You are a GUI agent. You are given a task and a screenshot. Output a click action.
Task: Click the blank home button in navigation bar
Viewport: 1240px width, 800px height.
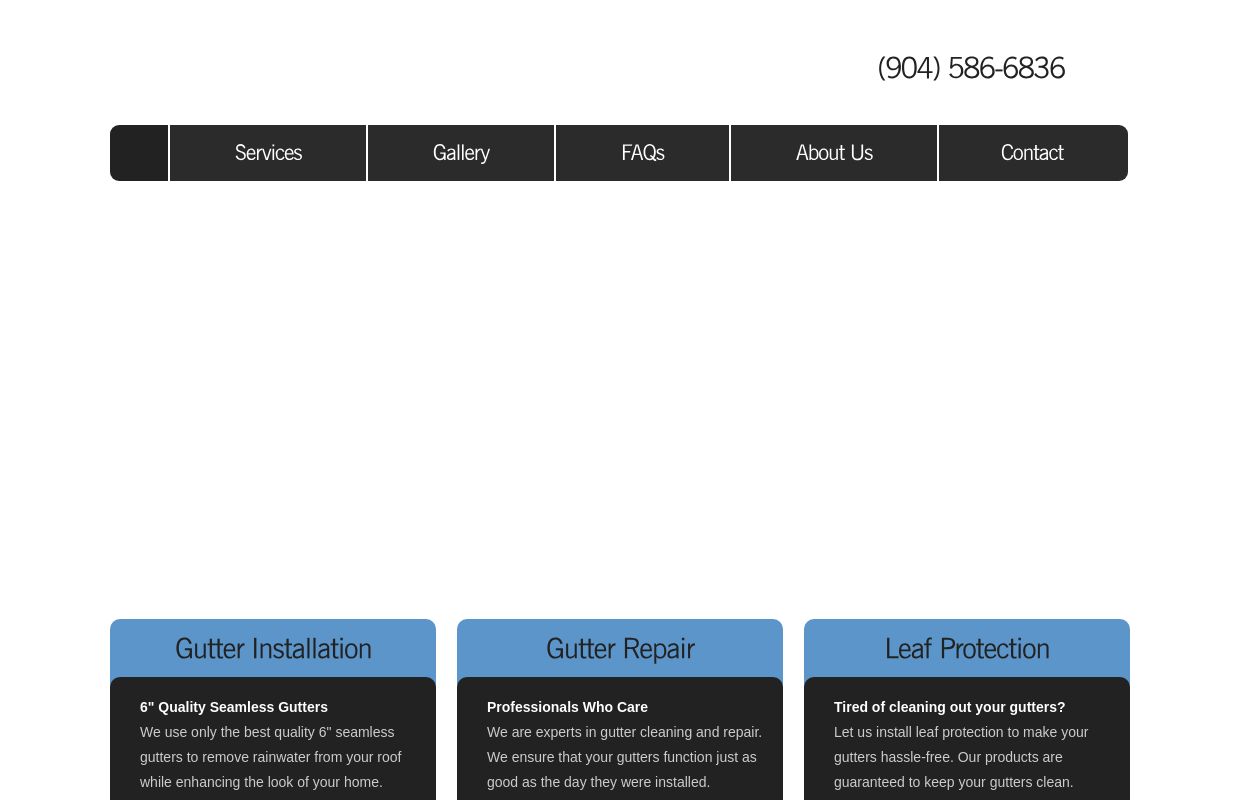[x=139, y=153]
